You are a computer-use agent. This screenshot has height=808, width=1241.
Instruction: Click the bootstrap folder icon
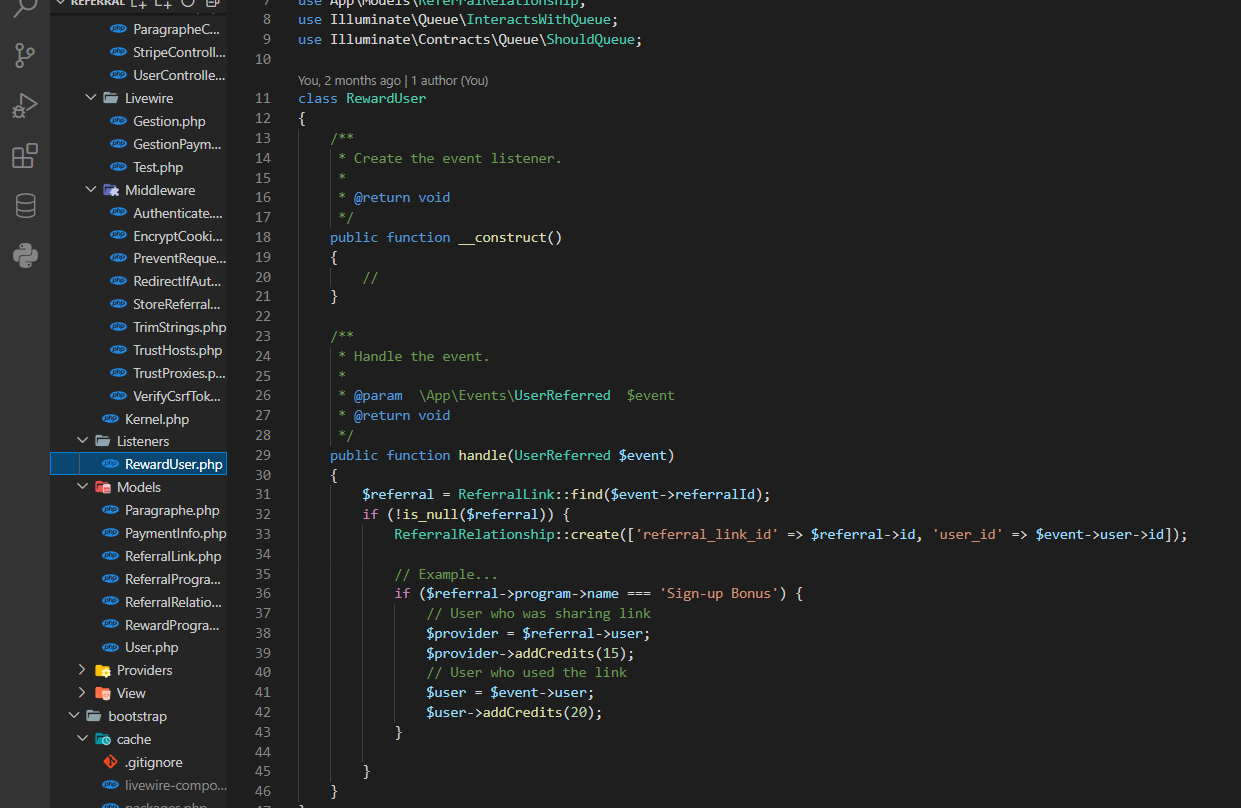[94, 716]
